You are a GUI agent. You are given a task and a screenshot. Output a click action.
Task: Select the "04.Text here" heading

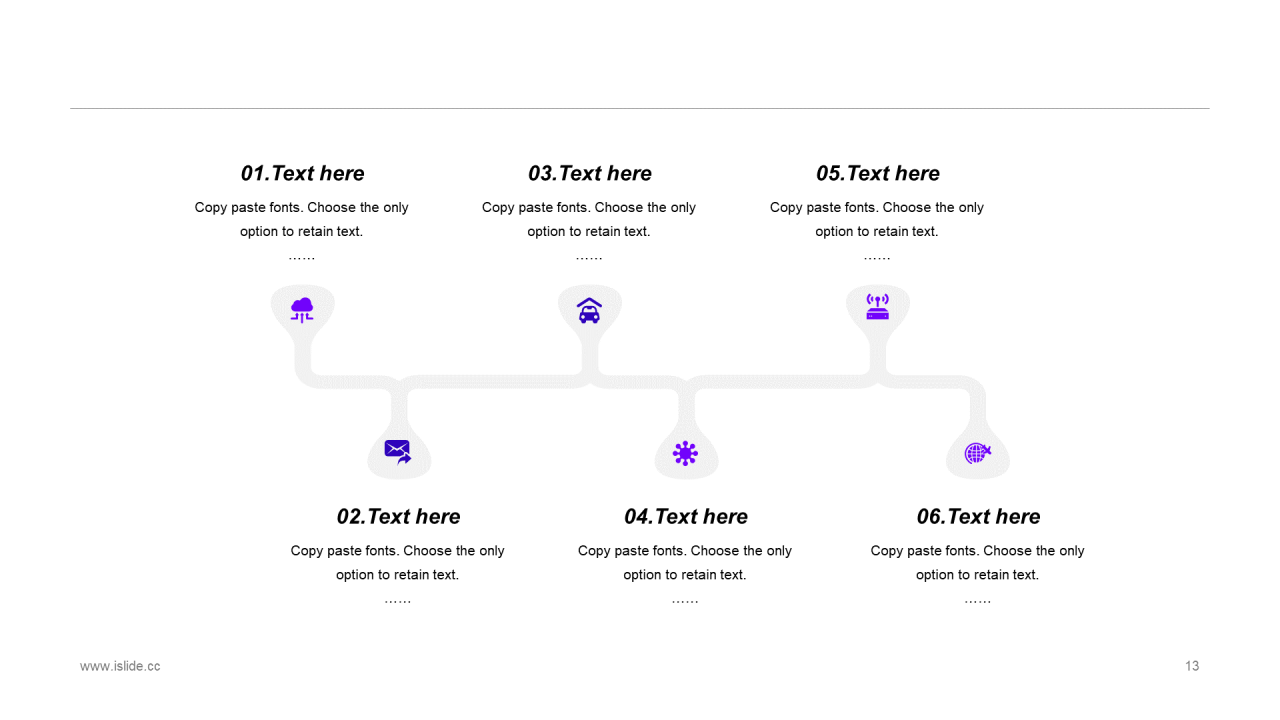[x=686, y=516]
